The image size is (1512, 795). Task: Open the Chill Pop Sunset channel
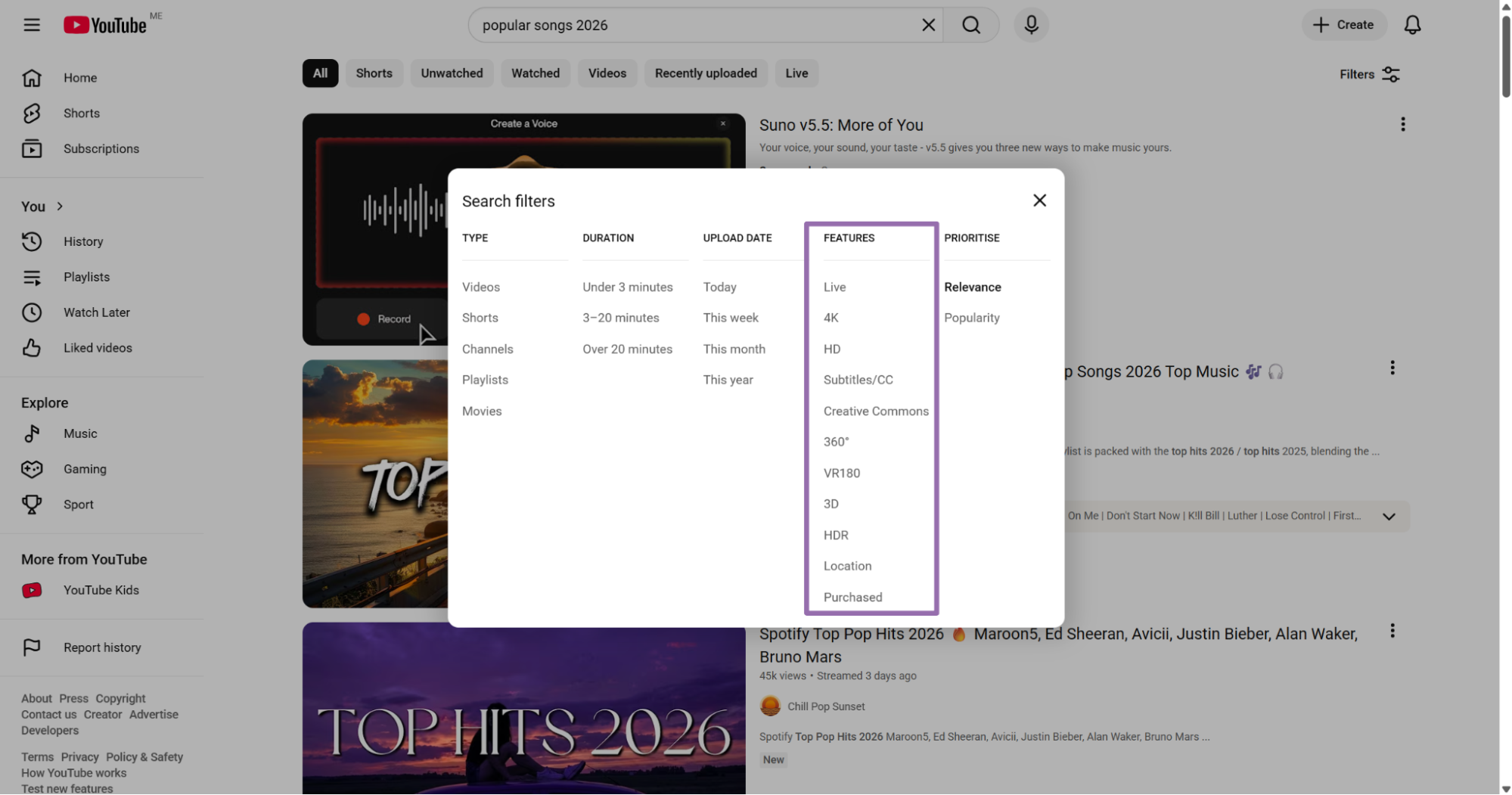click(826, 706)
